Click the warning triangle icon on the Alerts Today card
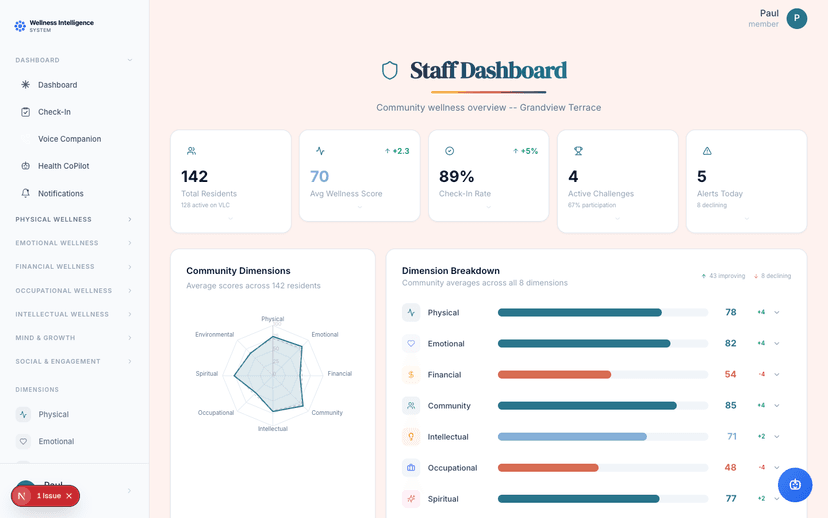This screenshot has width=828, height=518. [x=707, y=151]
